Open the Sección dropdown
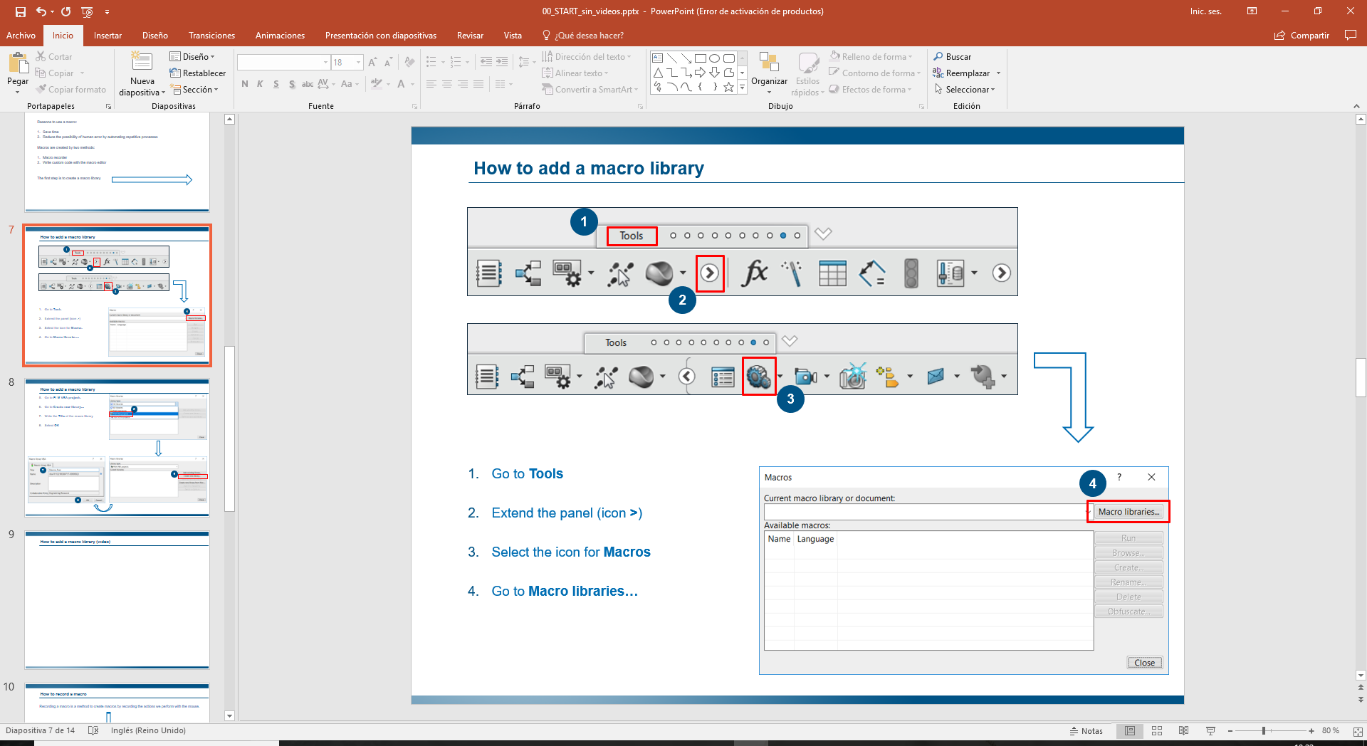1367x746 pixels. coord(193,89)
